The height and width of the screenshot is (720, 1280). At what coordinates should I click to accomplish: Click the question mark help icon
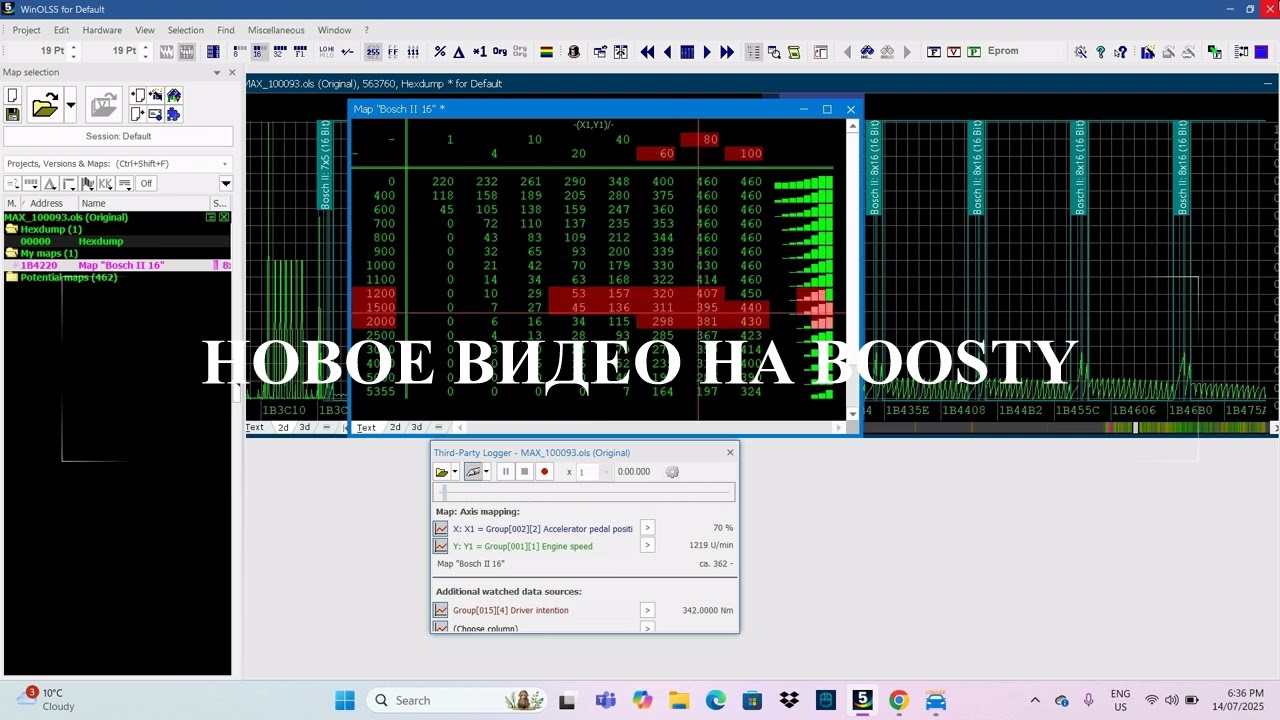coord(1101,52)
